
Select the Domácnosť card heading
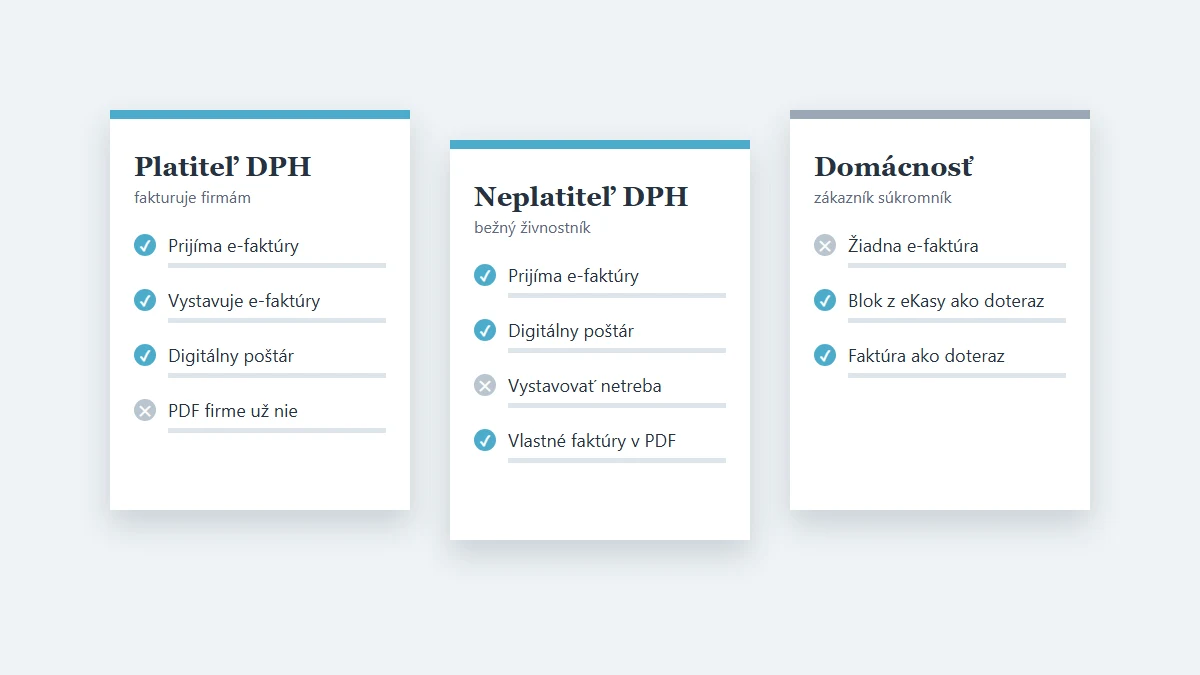pos(893,166)
